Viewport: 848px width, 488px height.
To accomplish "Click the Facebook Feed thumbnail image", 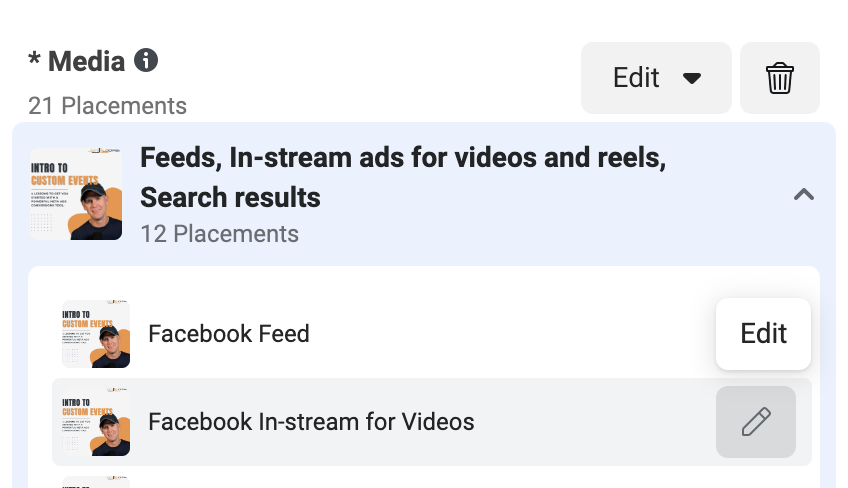I will 96,334.
